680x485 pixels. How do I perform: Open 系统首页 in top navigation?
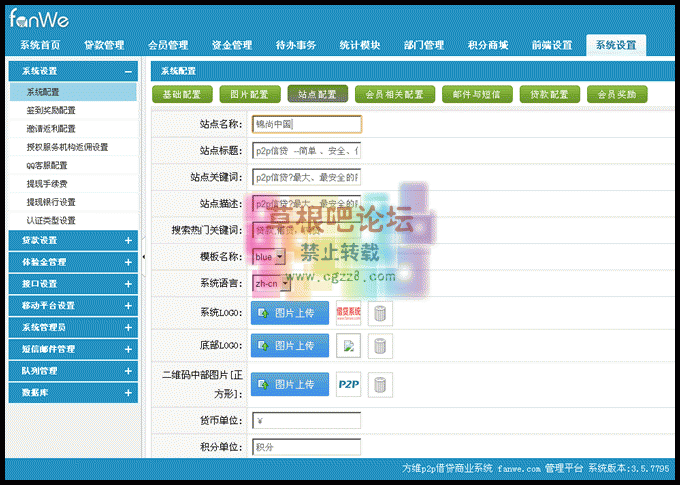pyautogui.click(x=40, y=45)
